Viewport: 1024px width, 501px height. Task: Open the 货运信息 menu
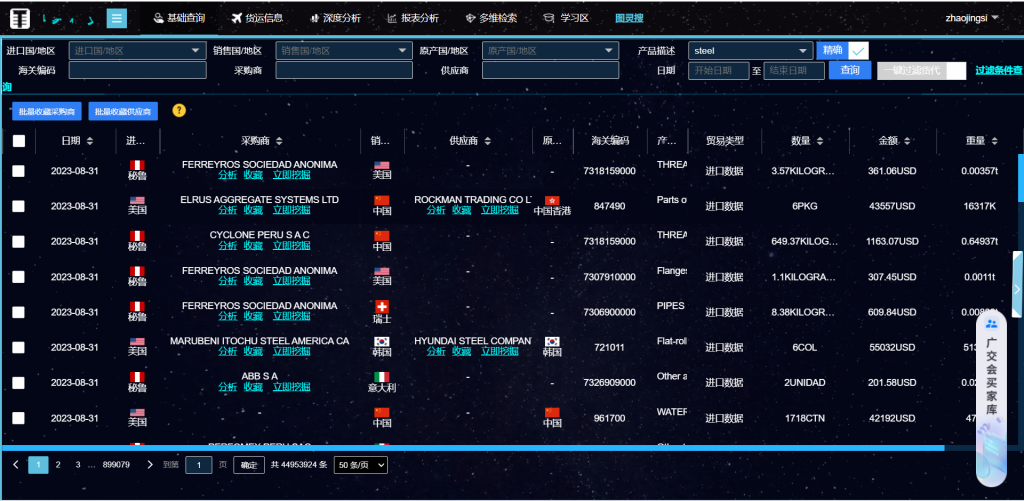(x=256, y=18)
